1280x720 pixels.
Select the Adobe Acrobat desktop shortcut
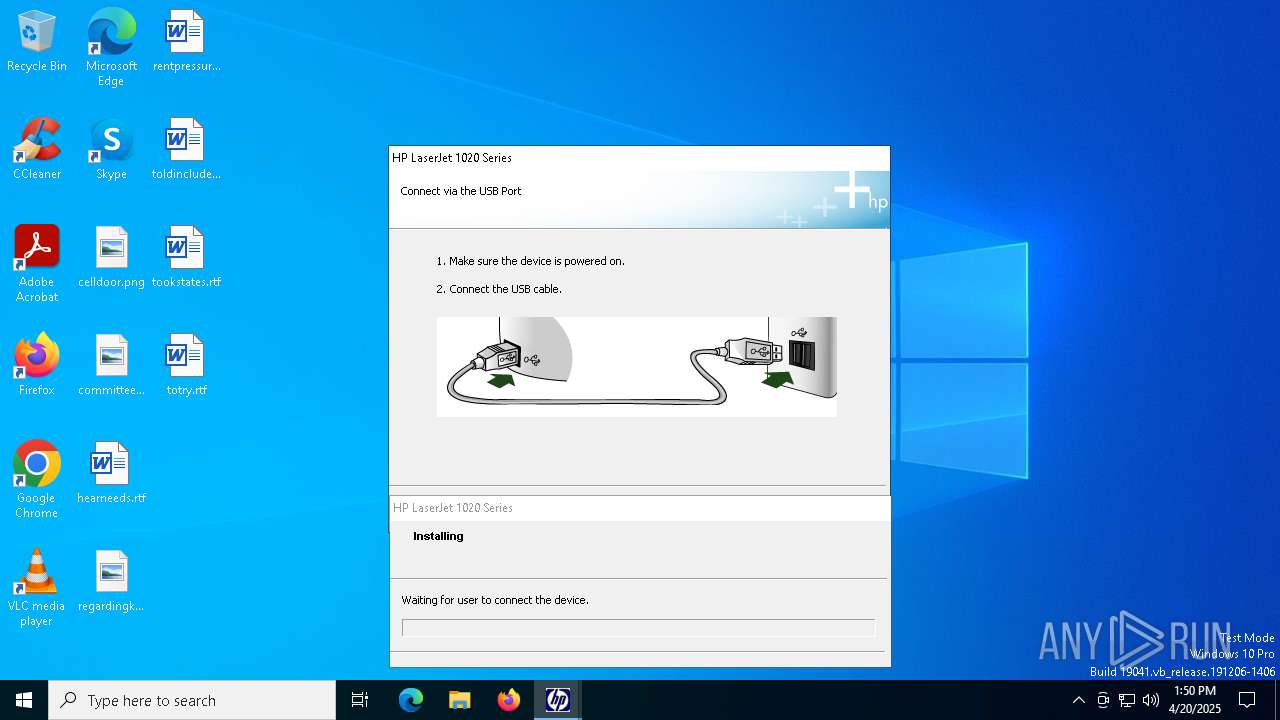37,265
